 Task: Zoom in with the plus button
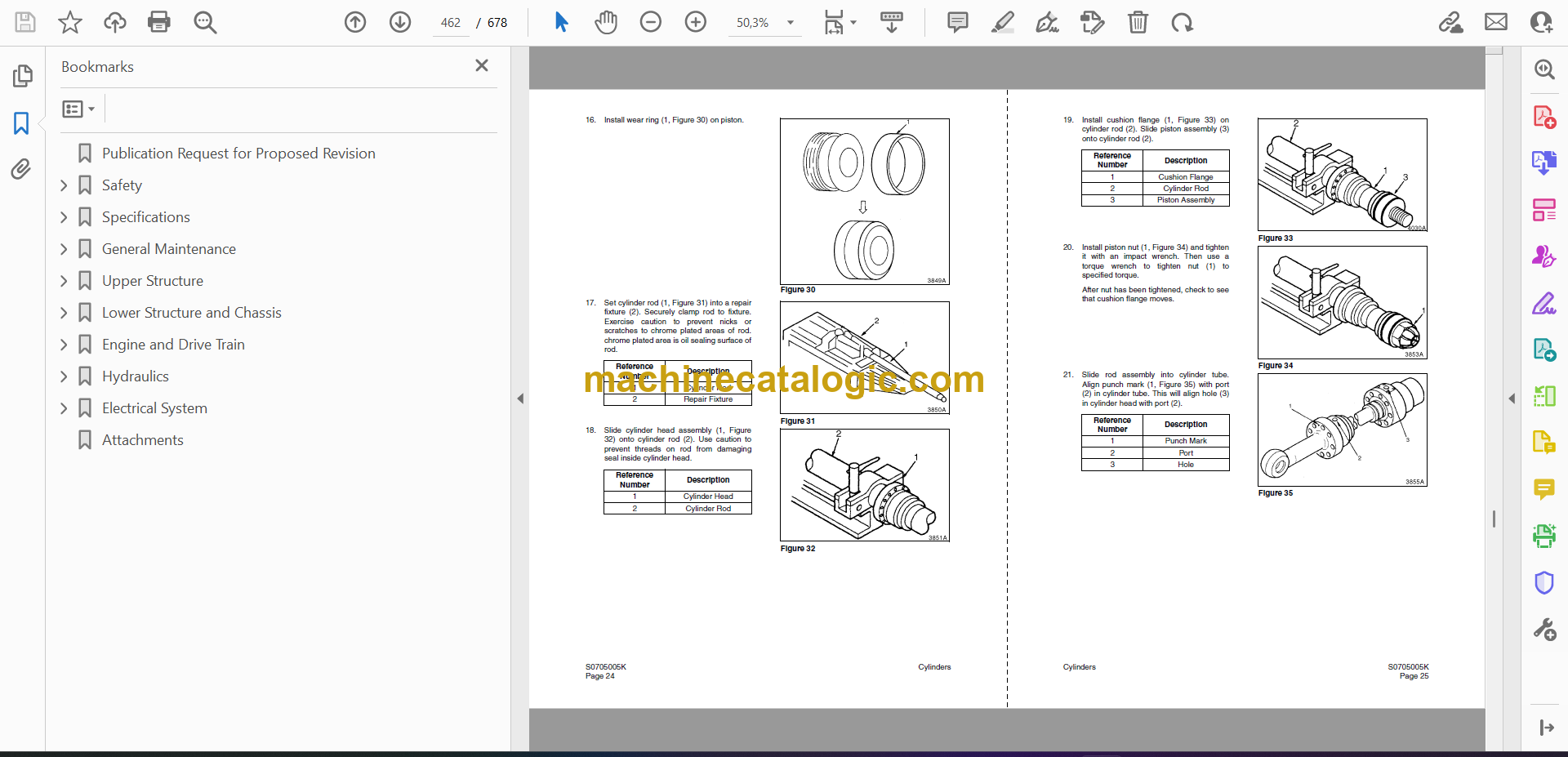(x=696, y=22)
